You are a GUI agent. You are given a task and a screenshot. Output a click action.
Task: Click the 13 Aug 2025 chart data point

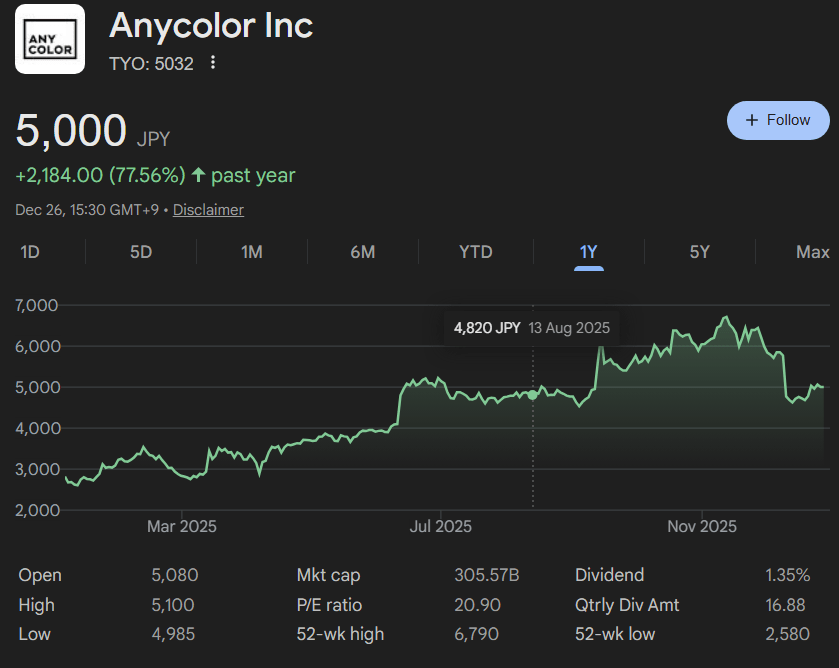[532, 395]
